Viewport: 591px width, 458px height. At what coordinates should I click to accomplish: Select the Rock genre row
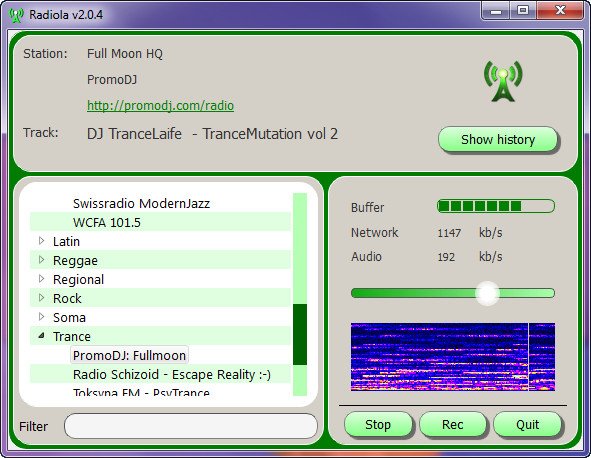pos(160,298)
